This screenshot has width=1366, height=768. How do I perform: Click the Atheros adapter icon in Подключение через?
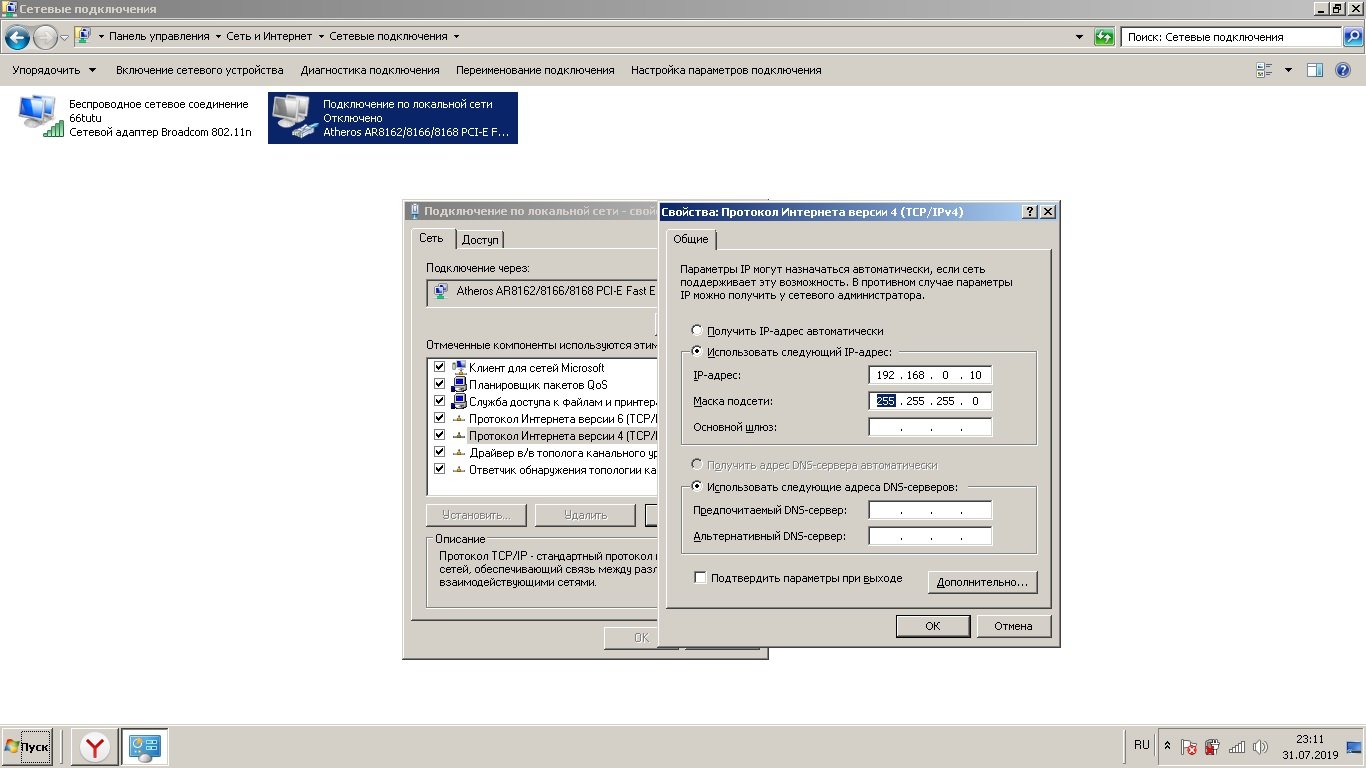coord(442,292)
